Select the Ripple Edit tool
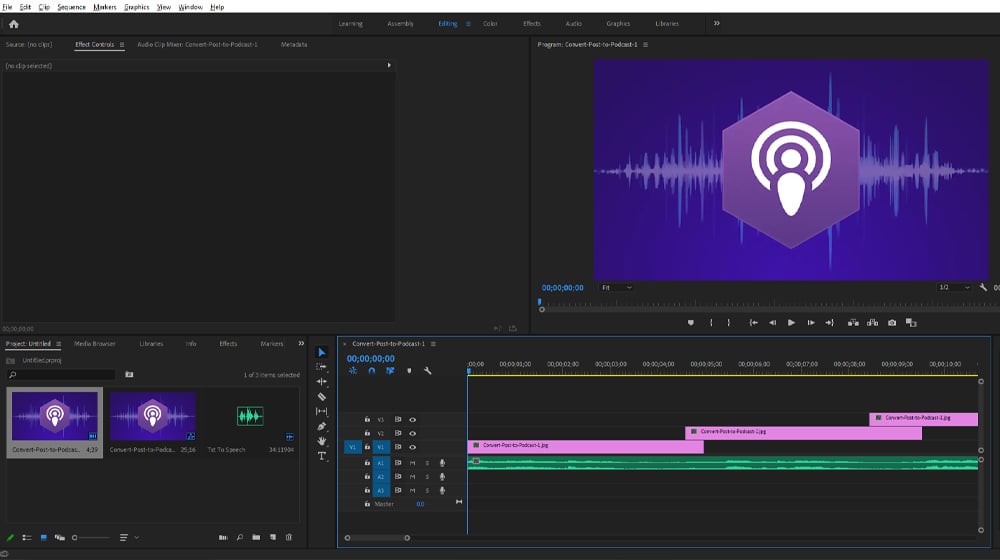 pyautogui.click(x=321, y=381)
